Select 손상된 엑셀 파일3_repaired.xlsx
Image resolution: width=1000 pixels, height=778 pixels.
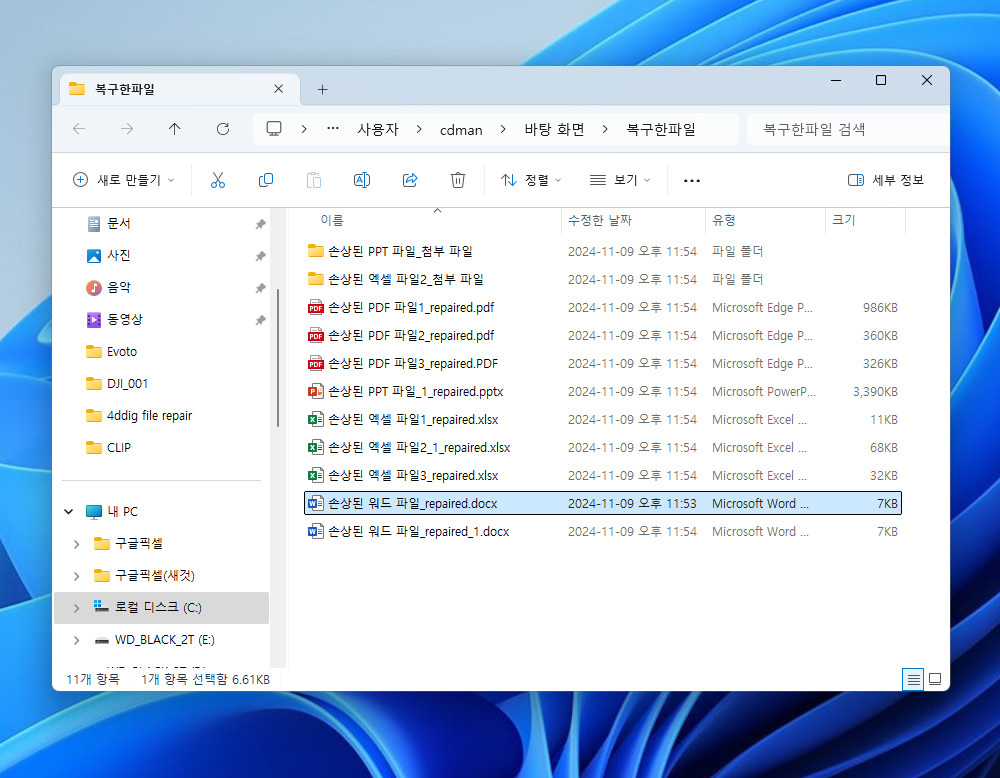coord(603,476)
